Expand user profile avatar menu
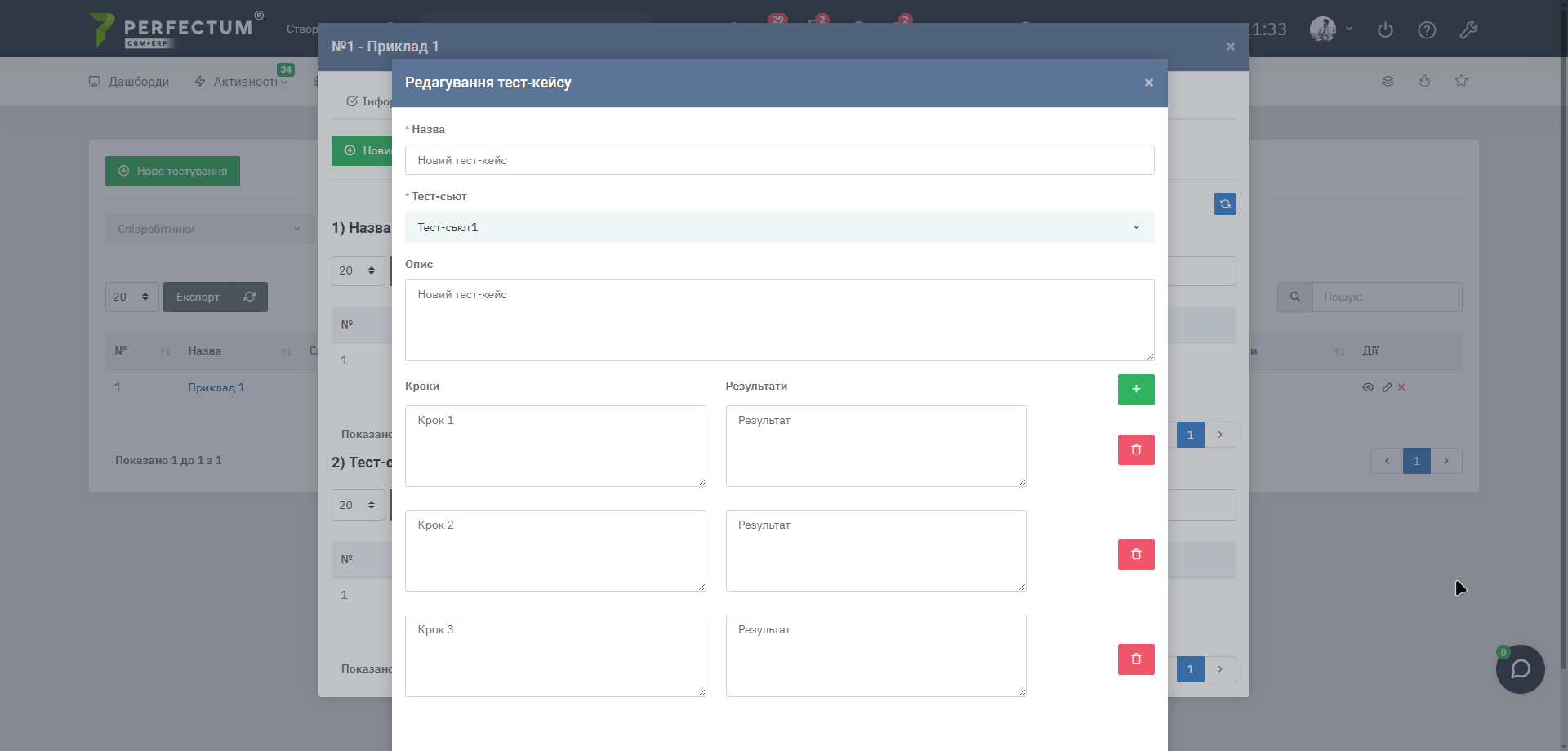Image resolution: width=1568 pixels, height=751 pixels. tap(1330, 29)
